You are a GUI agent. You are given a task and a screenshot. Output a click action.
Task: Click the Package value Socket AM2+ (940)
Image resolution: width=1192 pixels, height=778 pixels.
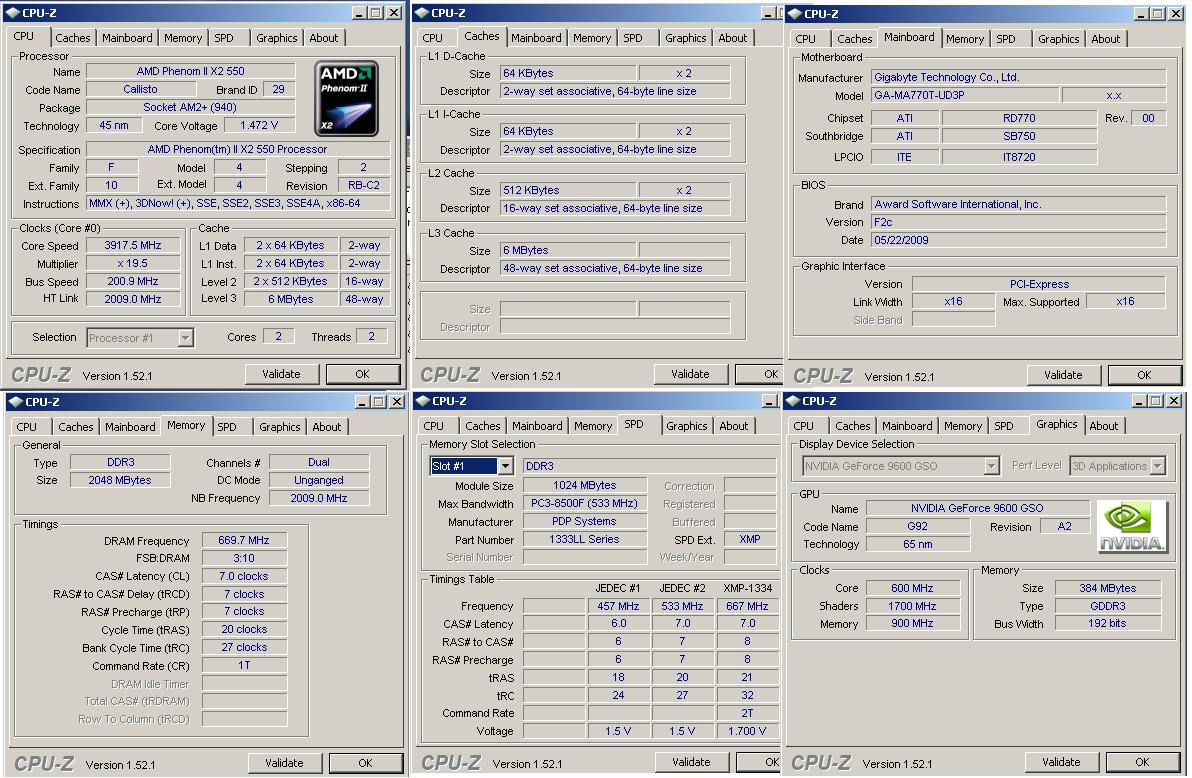click(190, 107)
